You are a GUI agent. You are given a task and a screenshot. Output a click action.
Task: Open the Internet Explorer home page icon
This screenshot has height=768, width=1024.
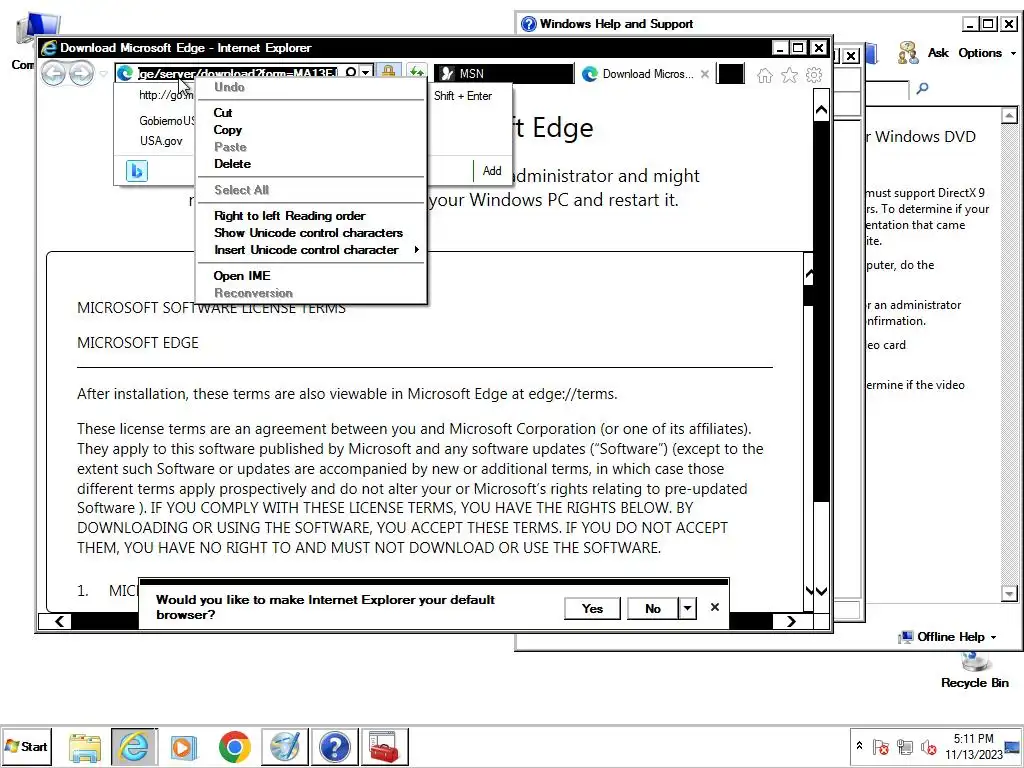point(765,76)
